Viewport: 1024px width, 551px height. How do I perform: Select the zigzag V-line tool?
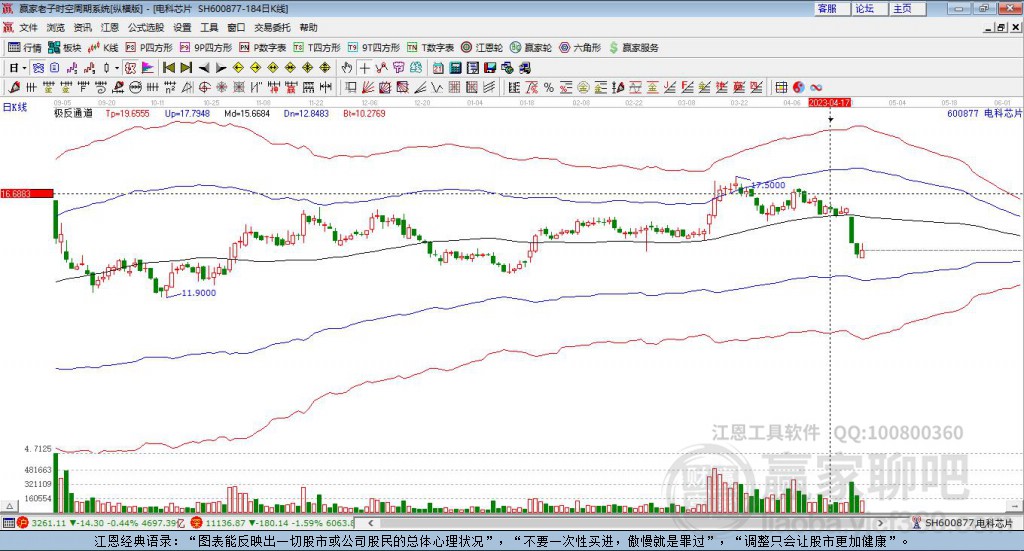coord(436,87)
